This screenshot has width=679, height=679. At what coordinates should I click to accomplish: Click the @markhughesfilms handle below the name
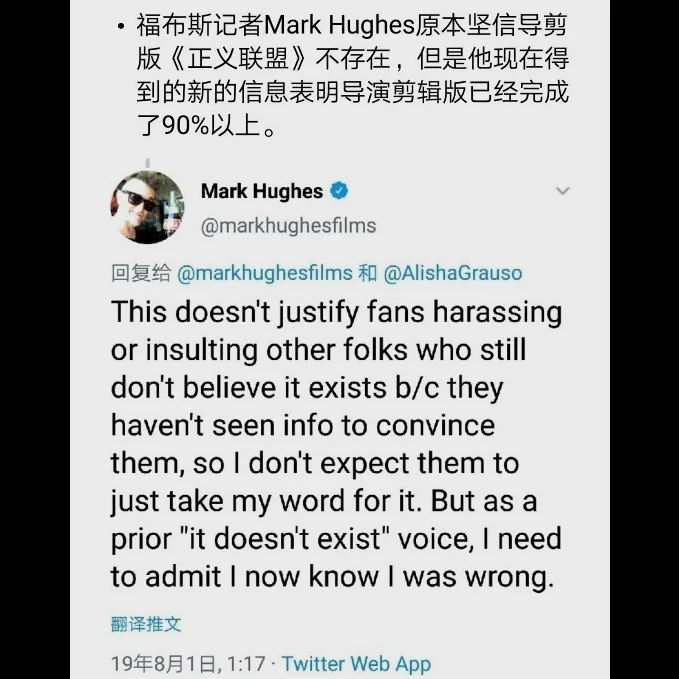pyautogui.click(x=288, y=226)
